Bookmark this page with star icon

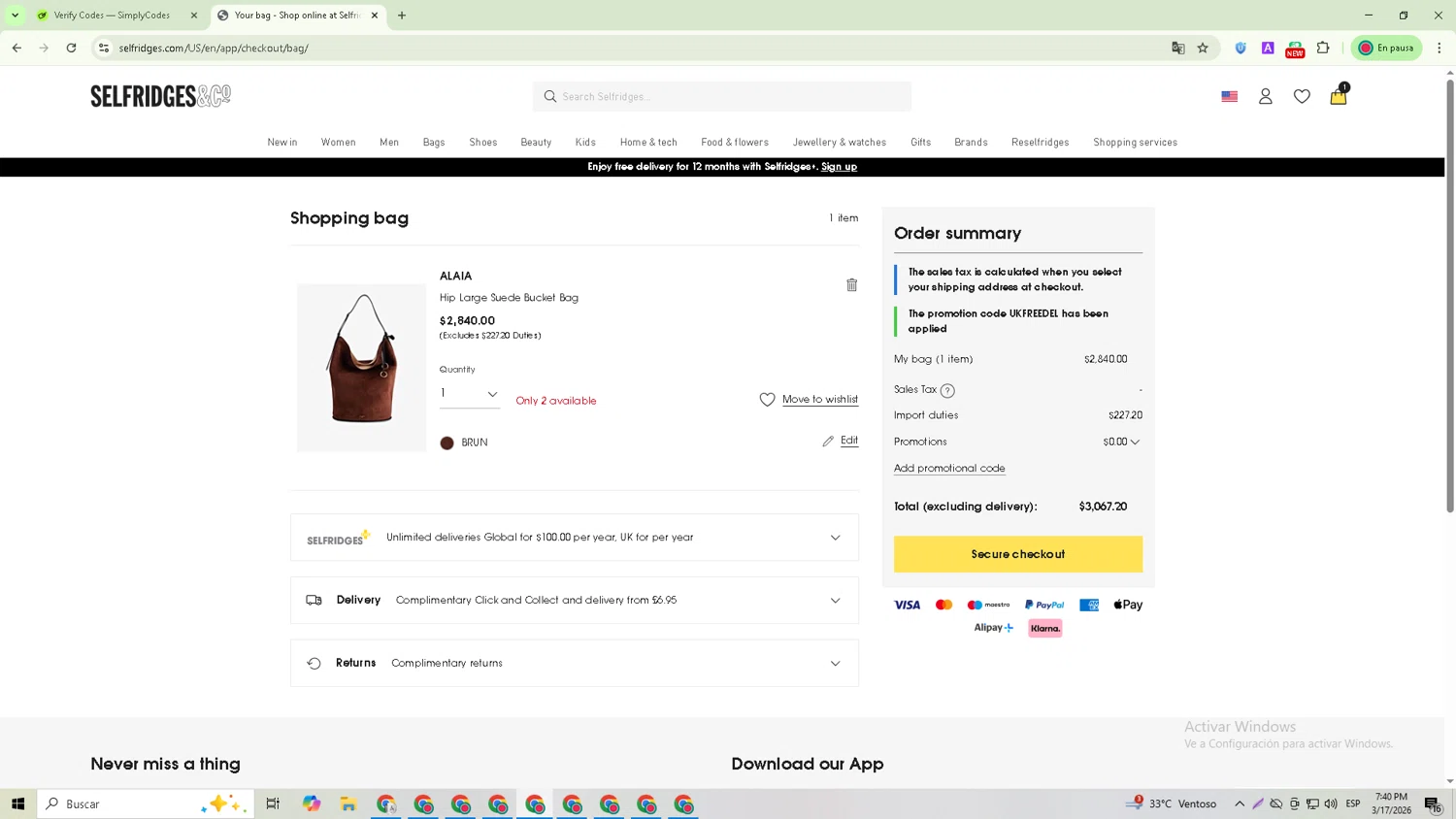pos(1203,48)
